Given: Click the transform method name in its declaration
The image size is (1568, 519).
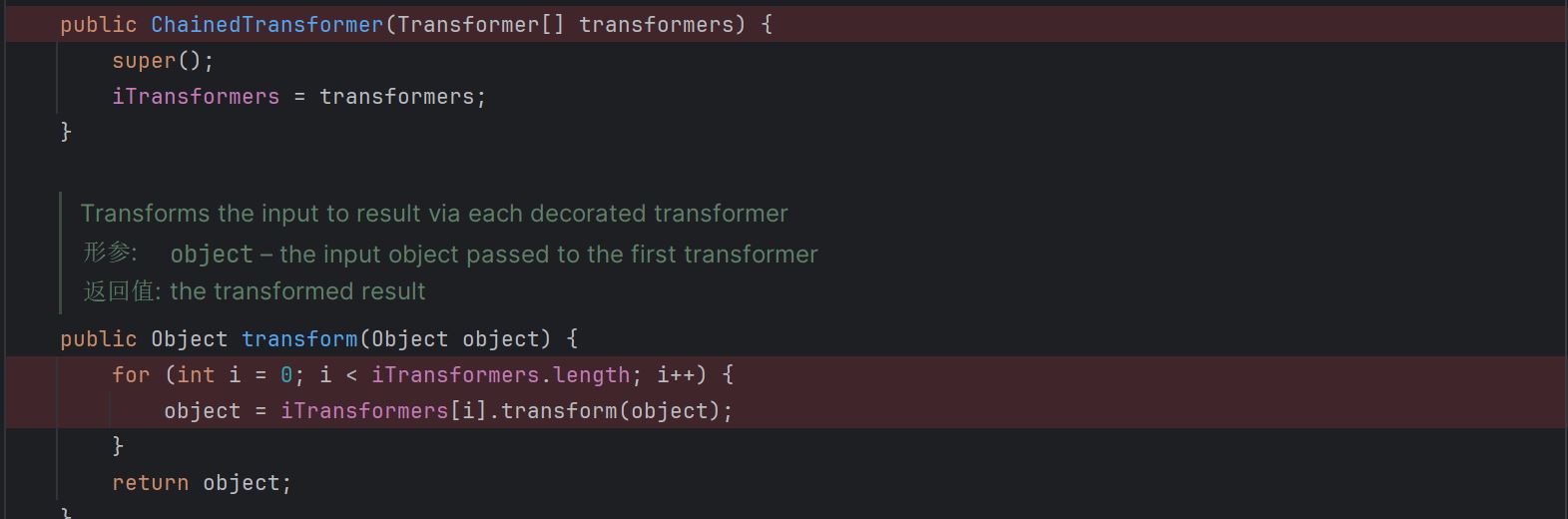Looking at the screenshot, I should [299, 338].
